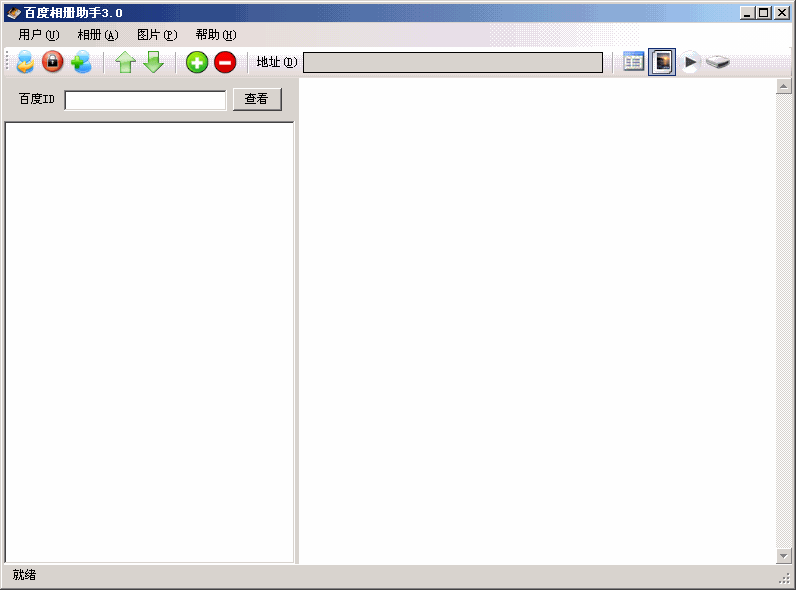Open the 用户(U) menu
The image size is (796, 590).
pyautogui.click(x=39, y=35)
